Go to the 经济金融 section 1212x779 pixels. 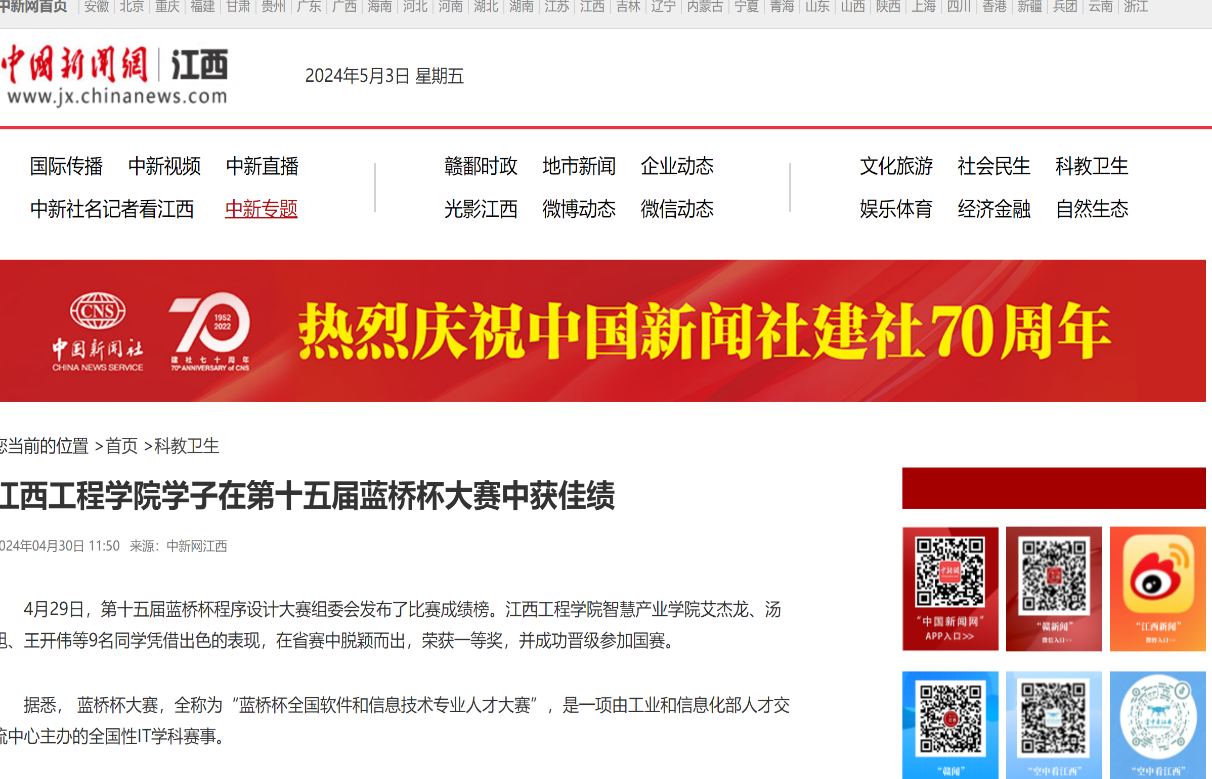point(994,209)
